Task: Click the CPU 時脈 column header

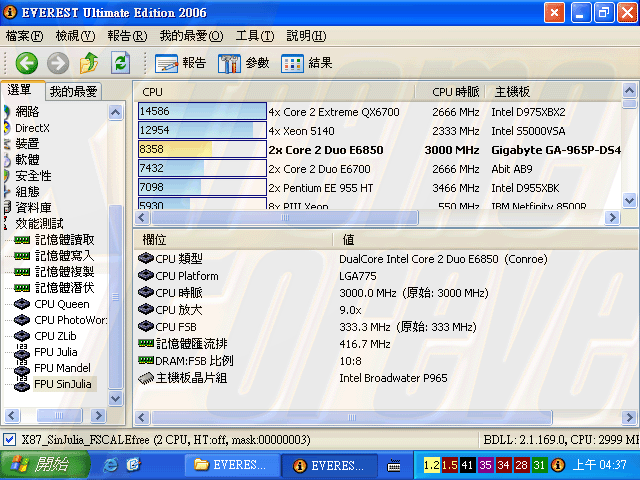Action: [455, 92]
